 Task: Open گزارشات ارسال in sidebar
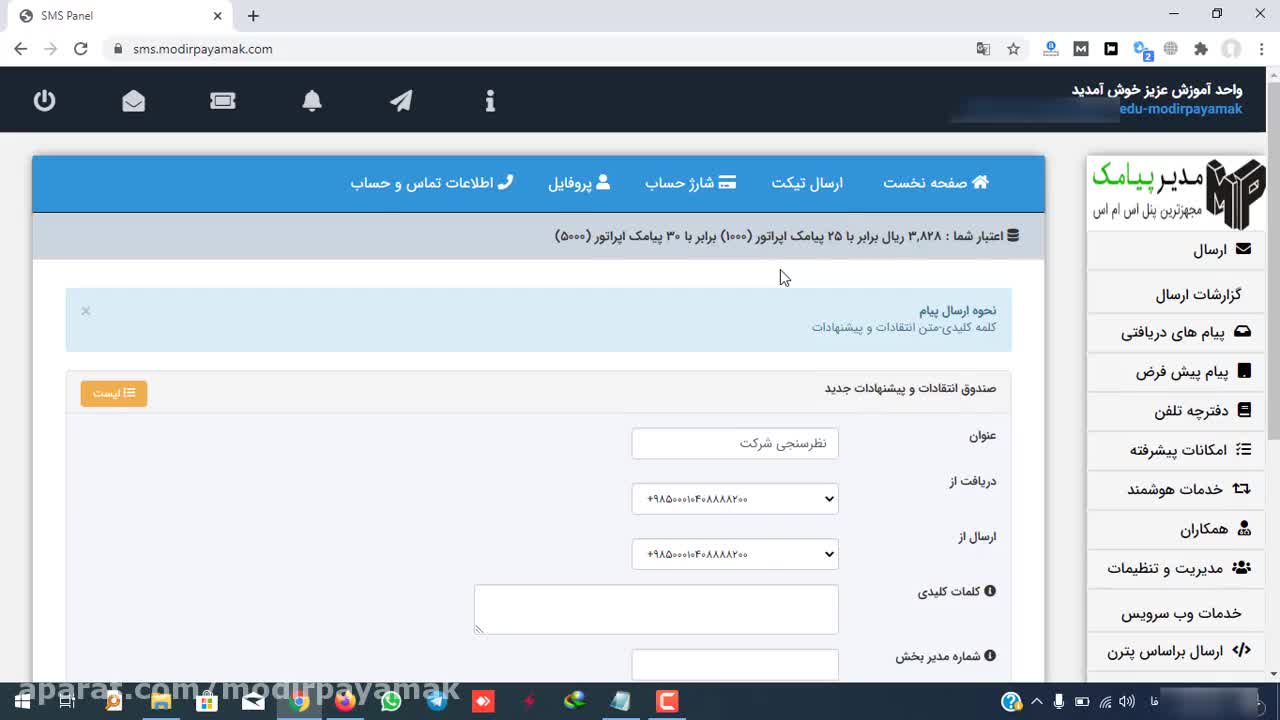pos(1197,294)
